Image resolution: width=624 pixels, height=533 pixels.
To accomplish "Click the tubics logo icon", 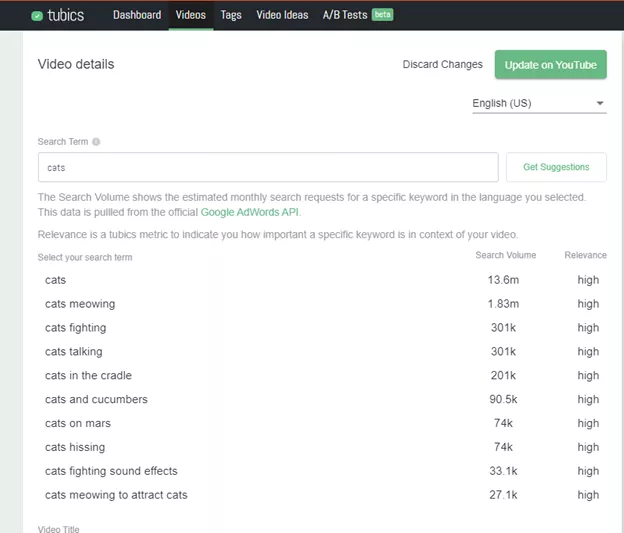I will click(x=37, y=16).
